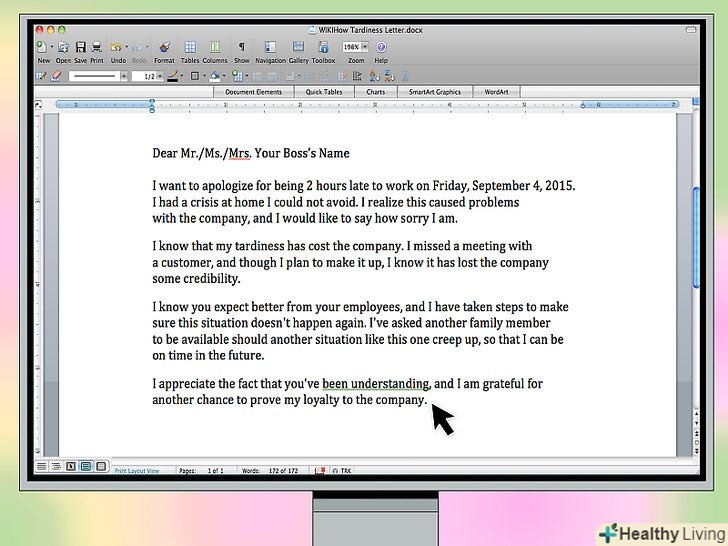This screenshot has width=728, height=546.
Task: Click the vertical scrollbar thumb
Action: [x=696, y=237]
